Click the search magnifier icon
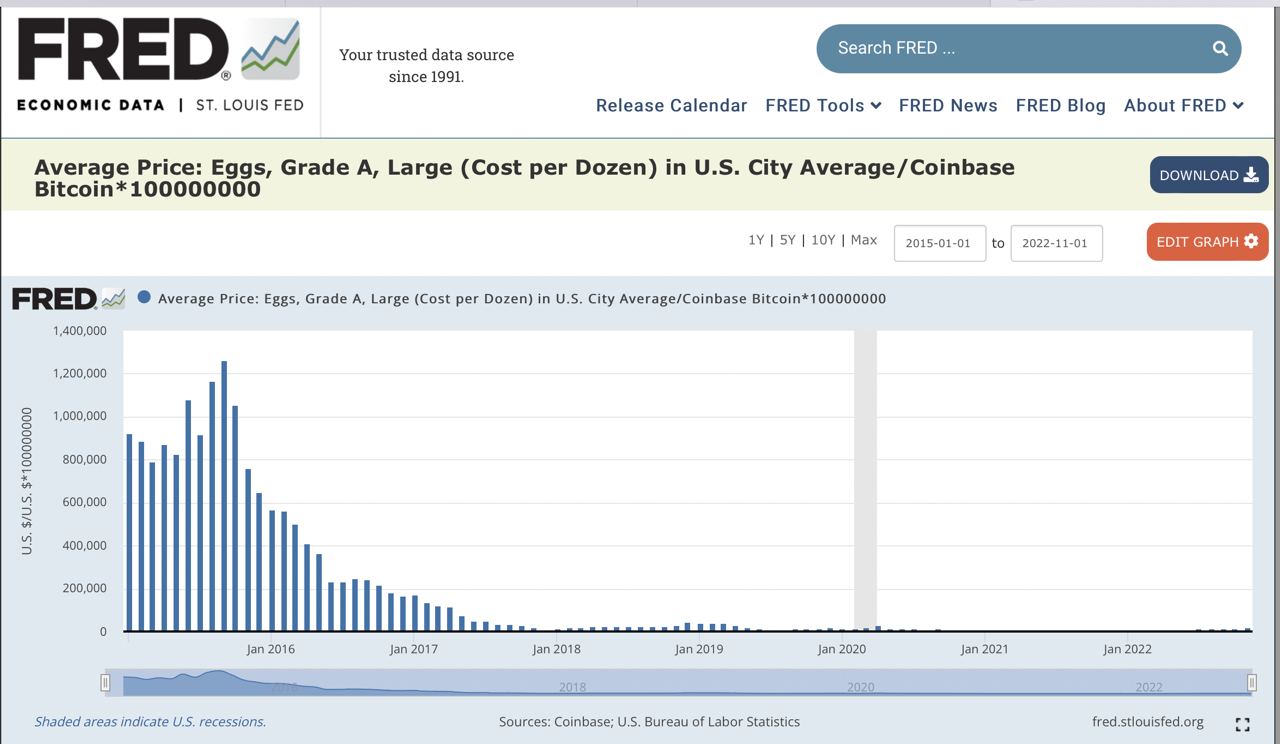This screenshot has width=1280, height=744. click(1220, 48)
